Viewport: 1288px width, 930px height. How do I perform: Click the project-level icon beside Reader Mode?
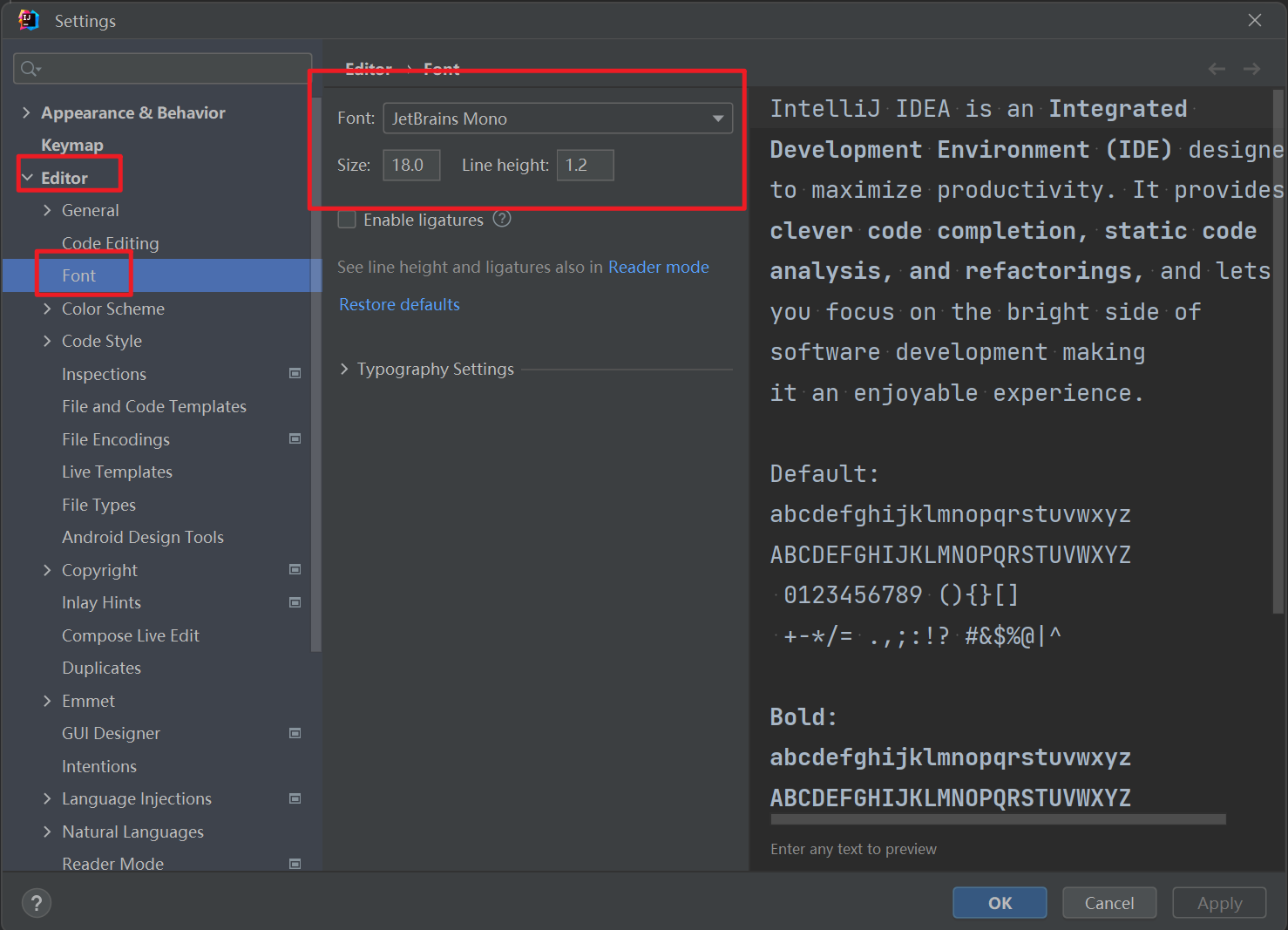295,864
